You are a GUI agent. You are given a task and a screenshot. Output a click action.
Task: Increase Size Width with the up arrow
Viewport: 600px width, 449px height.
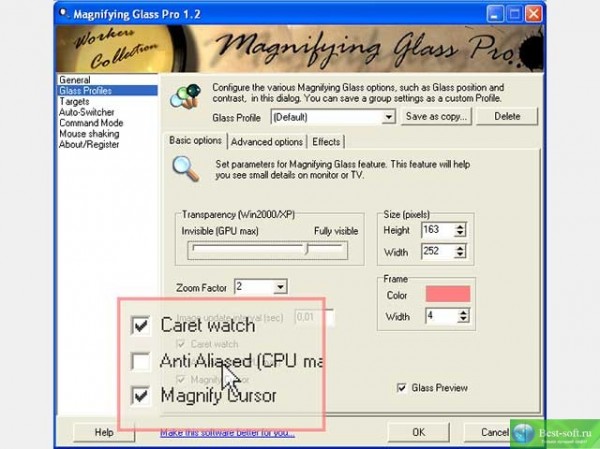point(460,248)
